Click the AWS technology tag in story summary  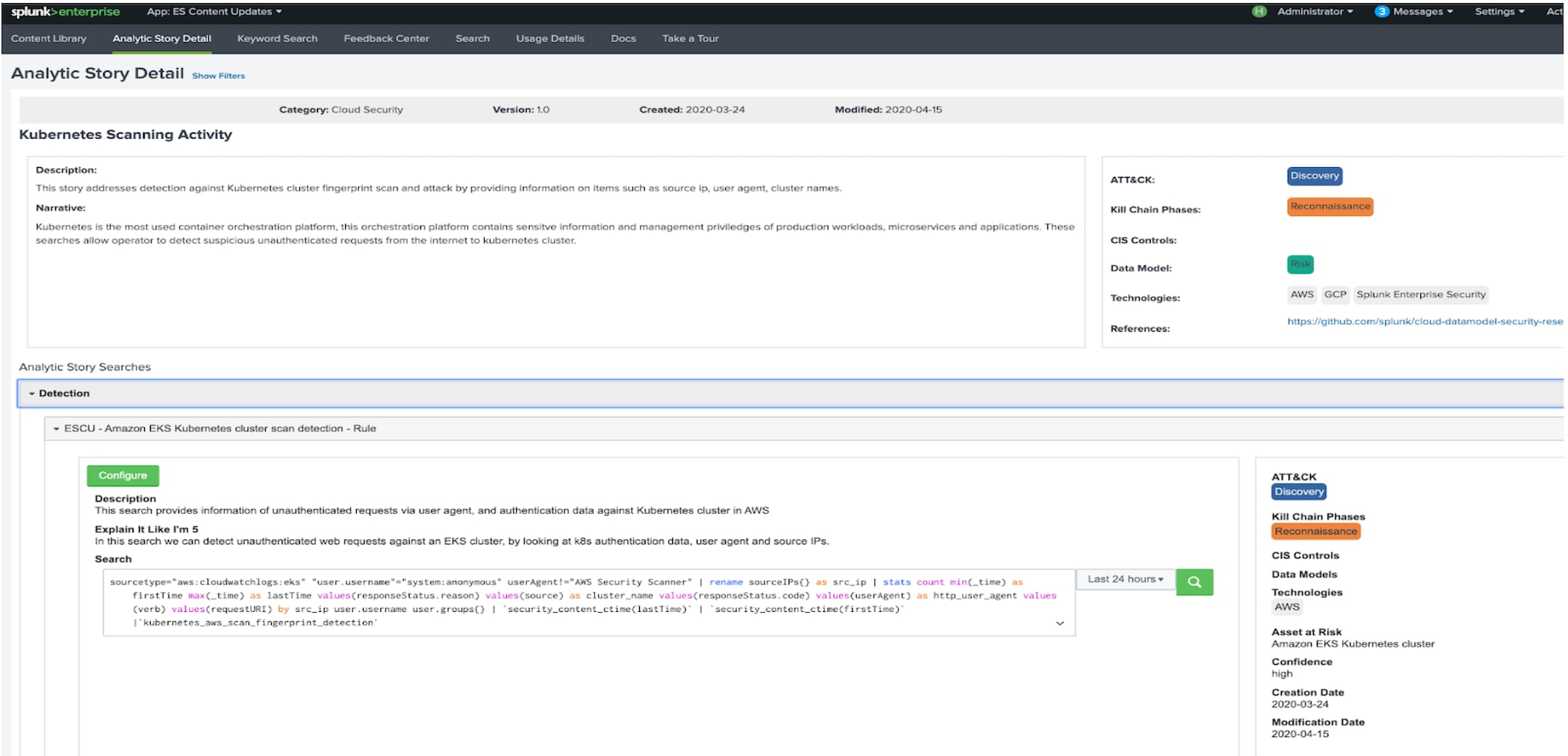pos(1302,294)
